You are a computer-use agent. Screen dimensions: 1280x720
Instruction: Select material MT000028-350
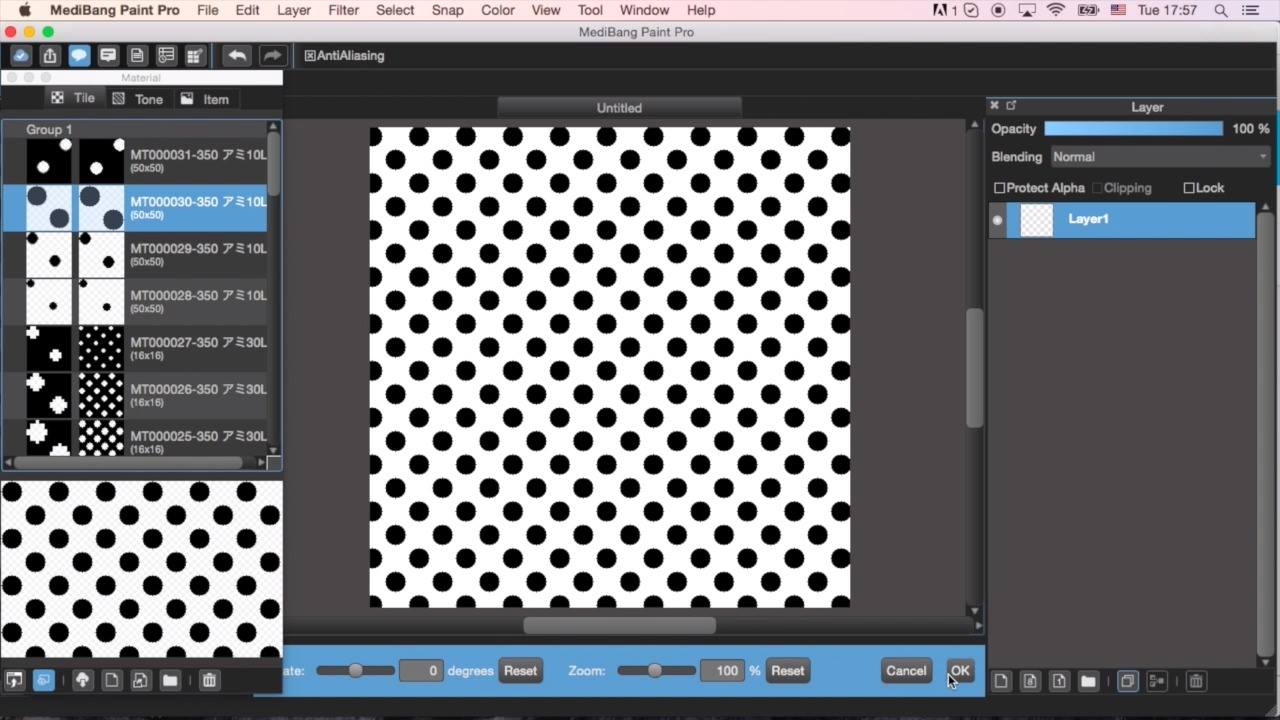tap(135, 302)
